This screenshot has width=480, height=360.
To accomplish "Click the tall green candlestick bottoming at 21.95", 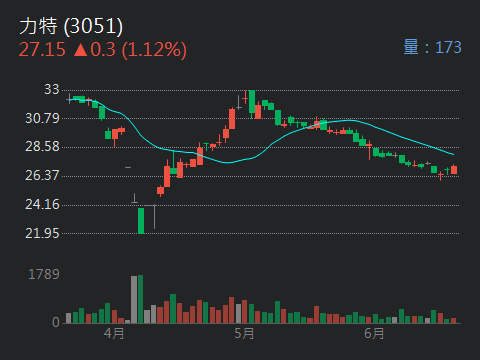I will [x=141, y=221].
